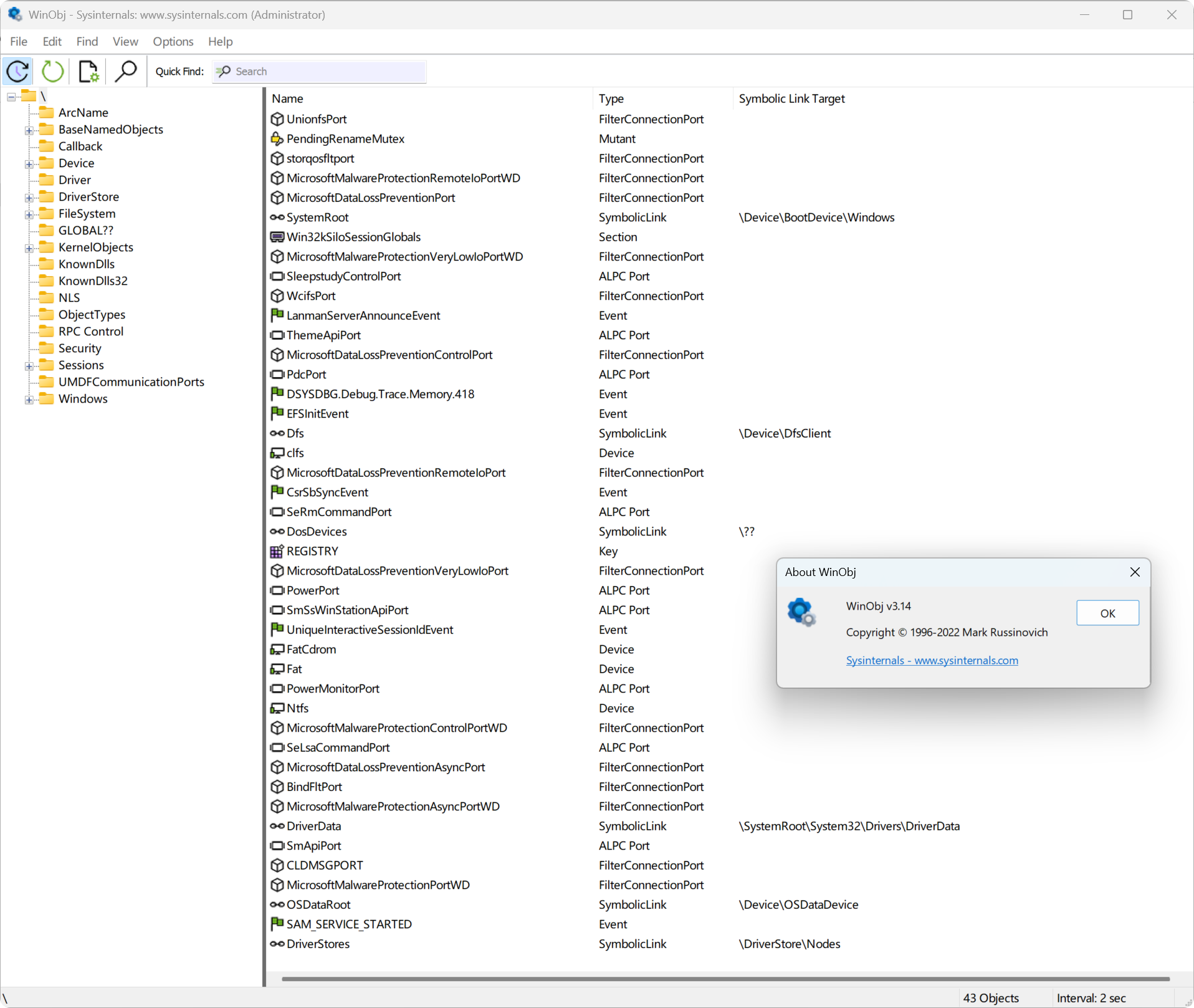Open the View menu
This screenshot has height=1008, width=1194.
tap(125, 41)
